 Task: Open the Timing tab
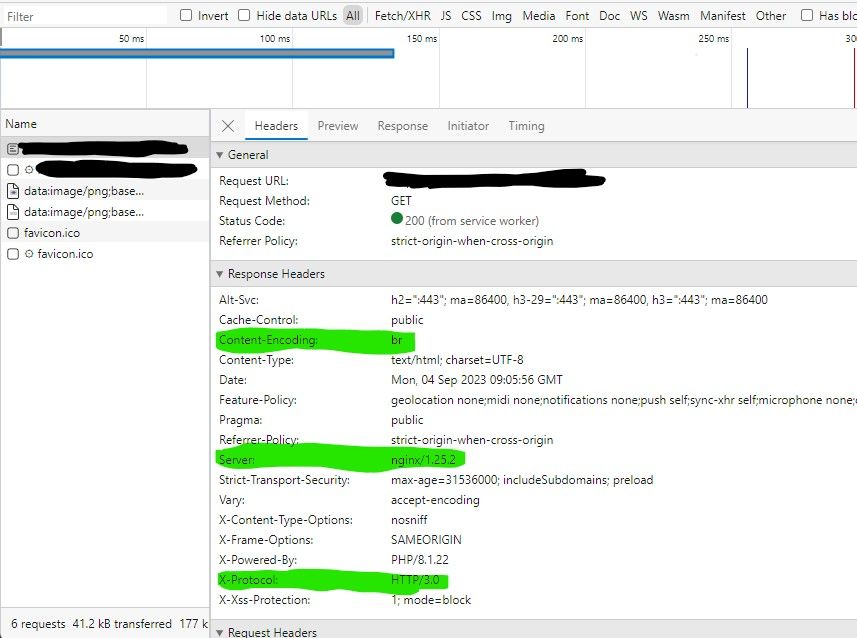[525, 126]
